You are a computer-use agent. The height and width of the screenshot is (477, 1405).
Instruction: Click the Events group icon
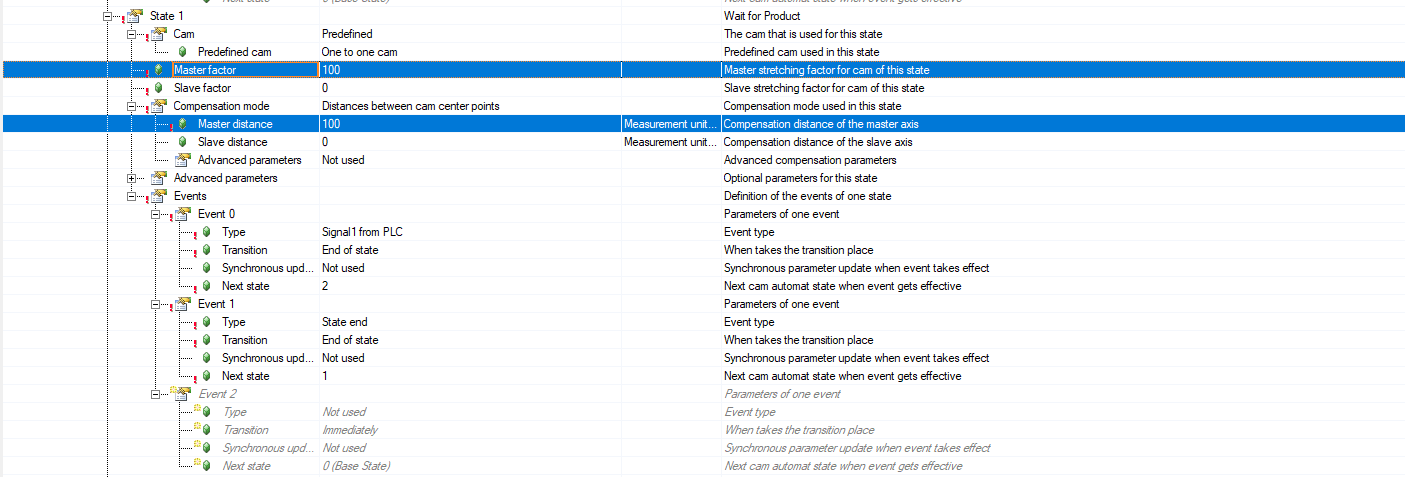point(158,196)
